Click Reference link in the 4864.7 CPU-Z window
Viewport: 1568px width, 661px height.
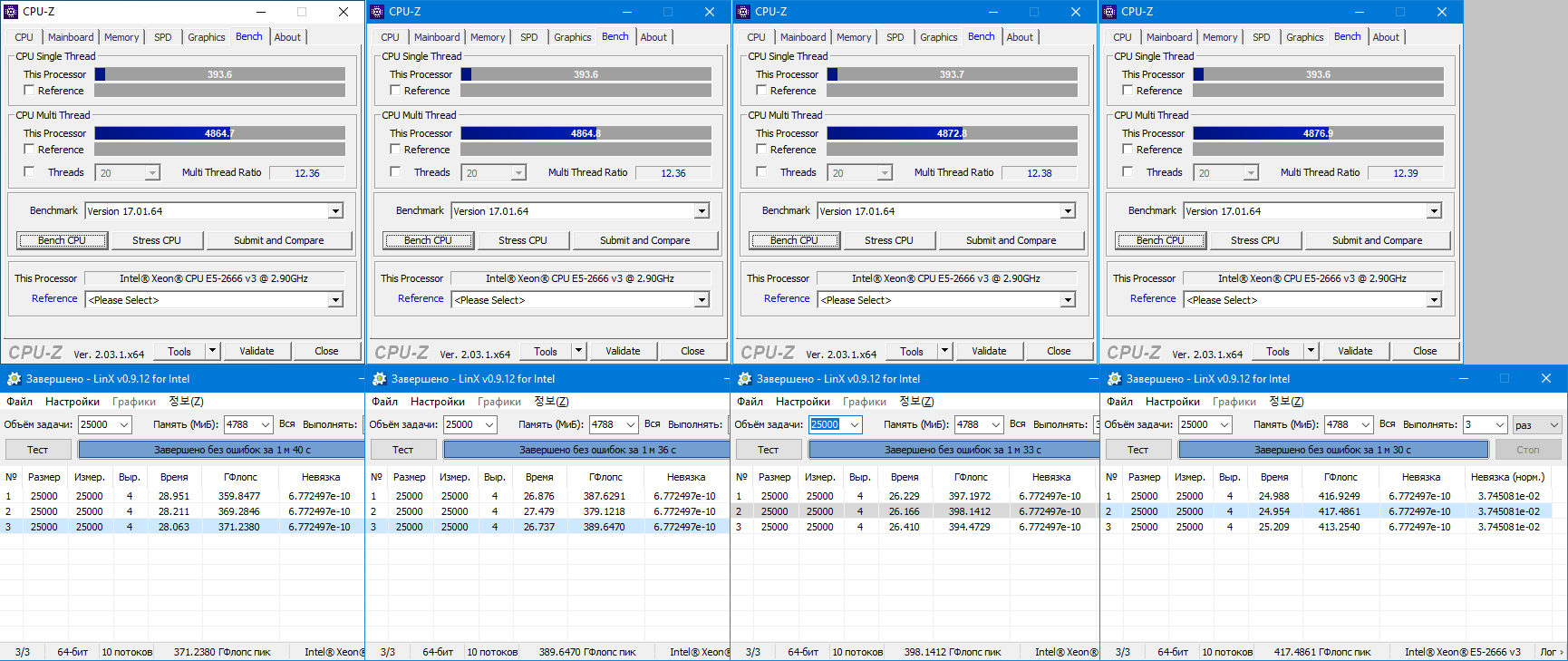click(54, 298)
